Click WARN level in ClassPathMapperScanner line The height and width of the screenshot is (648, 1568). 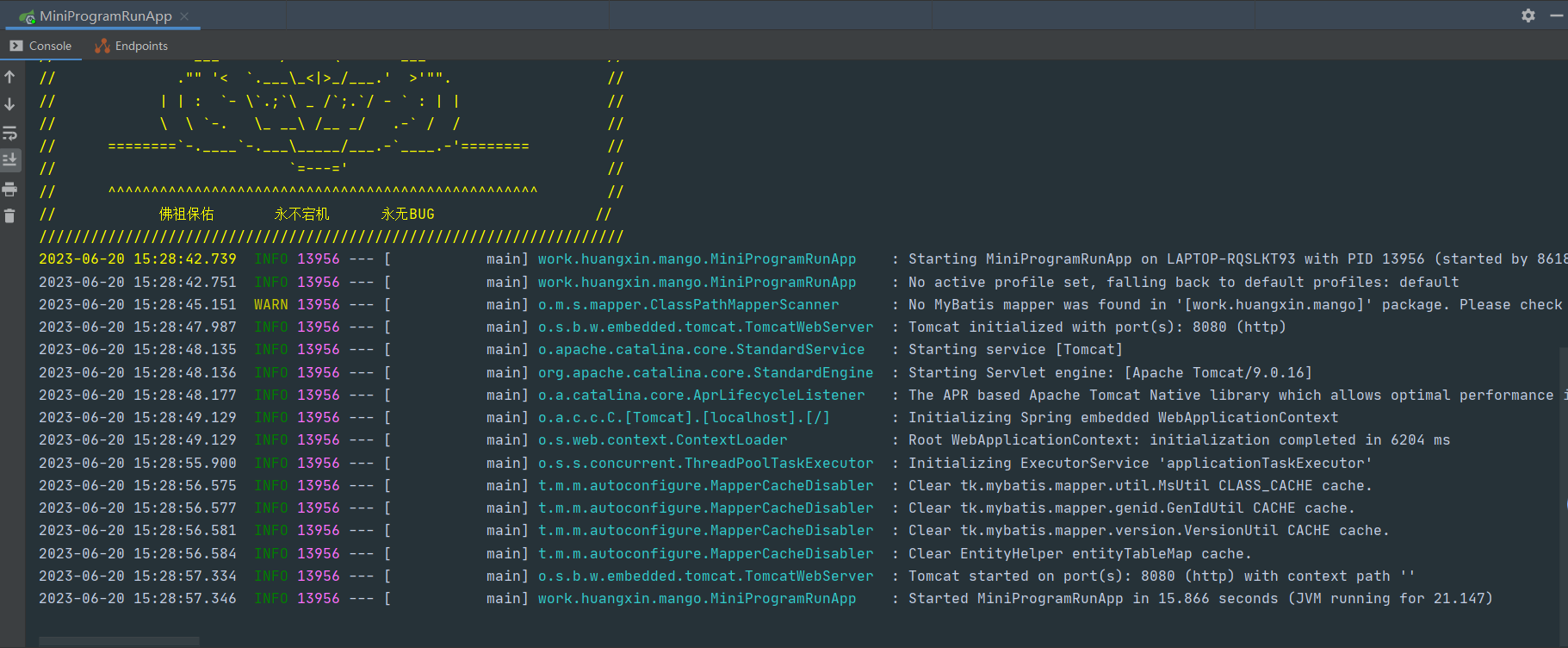click(271, 305)
